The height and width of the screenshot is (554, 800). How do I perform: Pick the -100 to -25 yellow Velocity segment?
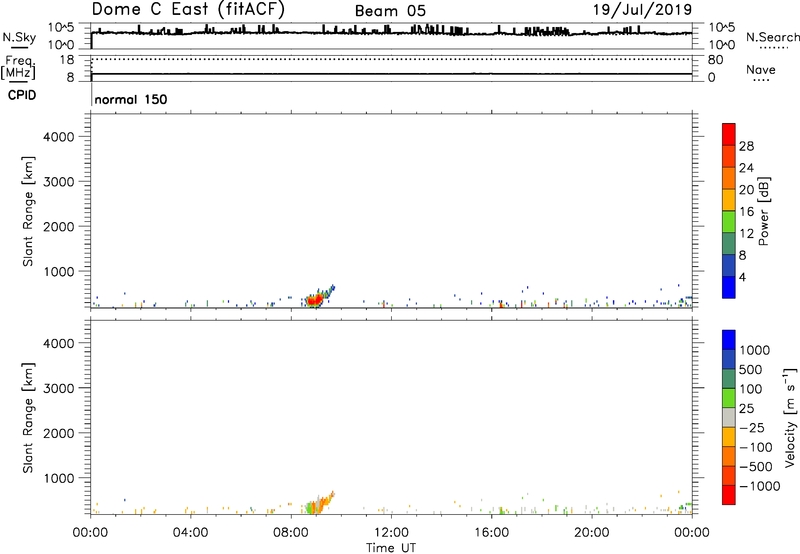coord(729,437)
